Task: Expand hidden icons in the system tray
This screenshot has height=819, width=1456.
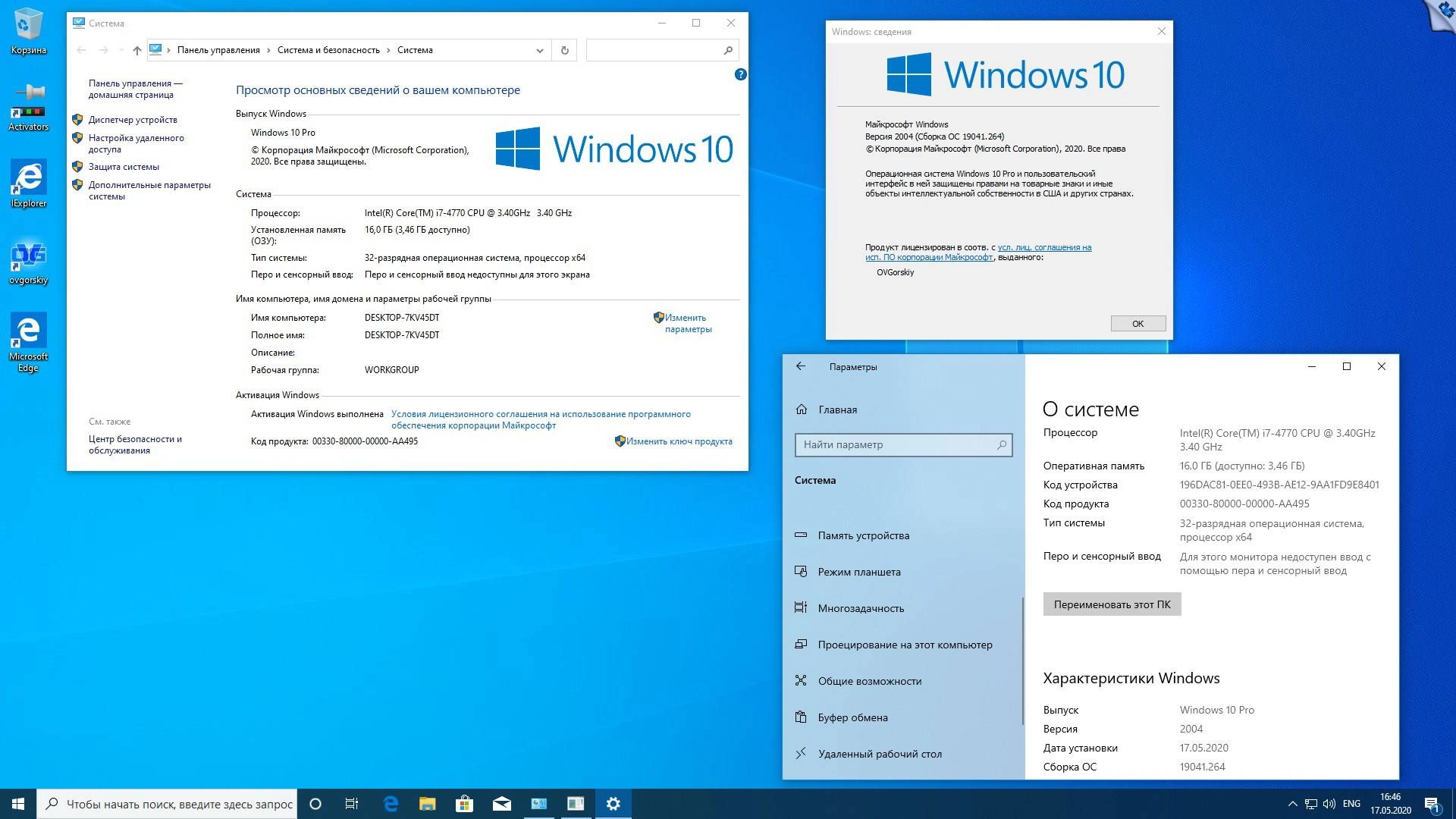Action: tap(1293, 803)
